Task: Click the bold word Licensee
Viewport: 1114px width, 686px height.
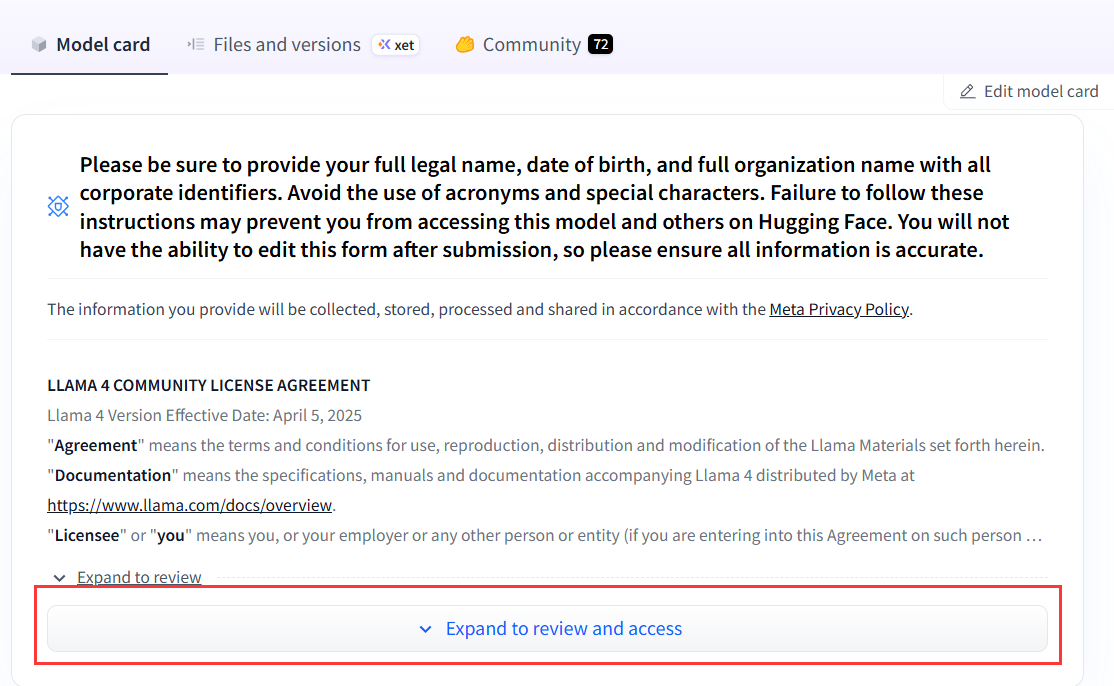Action: coord(87,535)
